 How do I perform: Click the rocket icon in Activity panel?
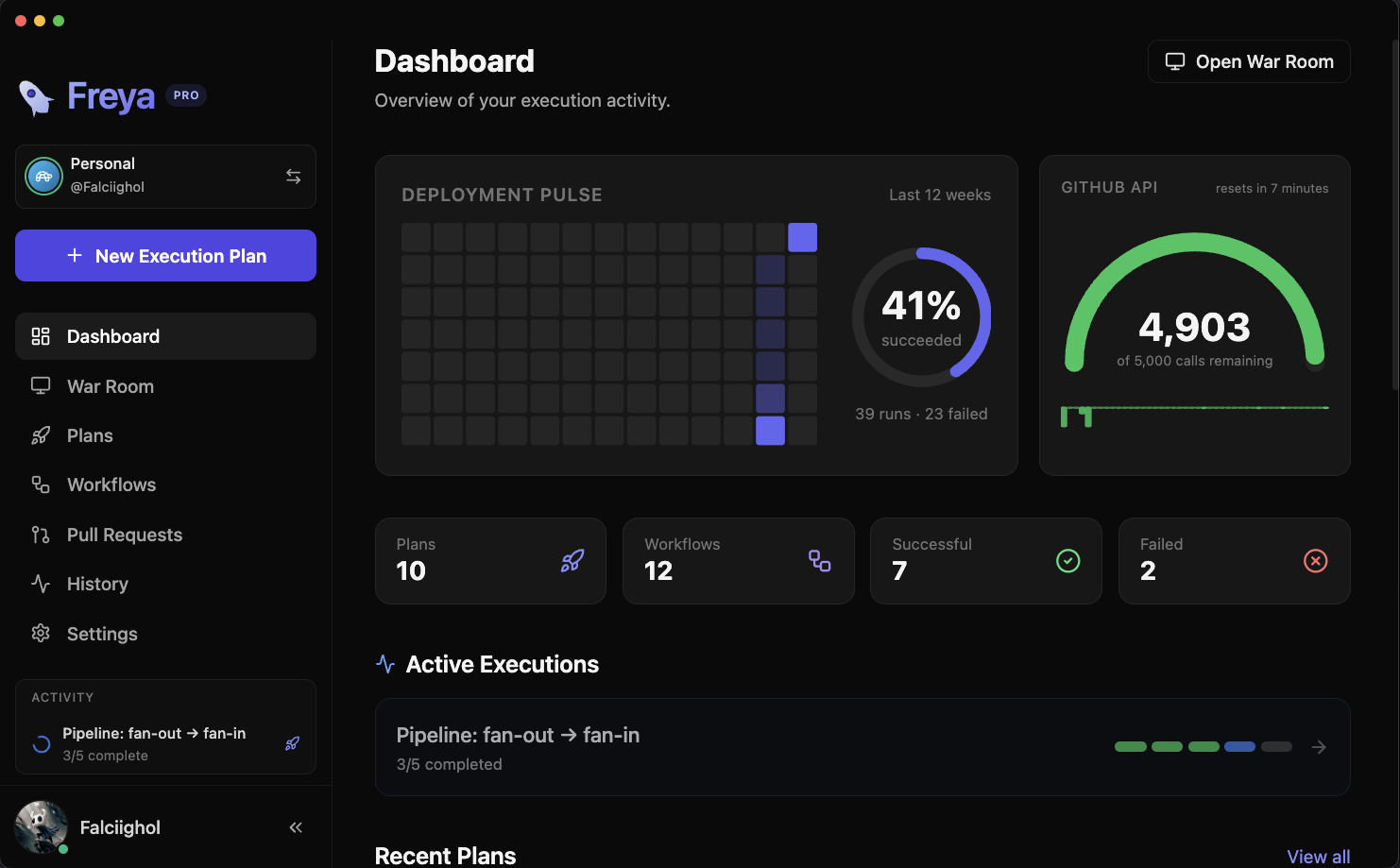pos(293,743)
